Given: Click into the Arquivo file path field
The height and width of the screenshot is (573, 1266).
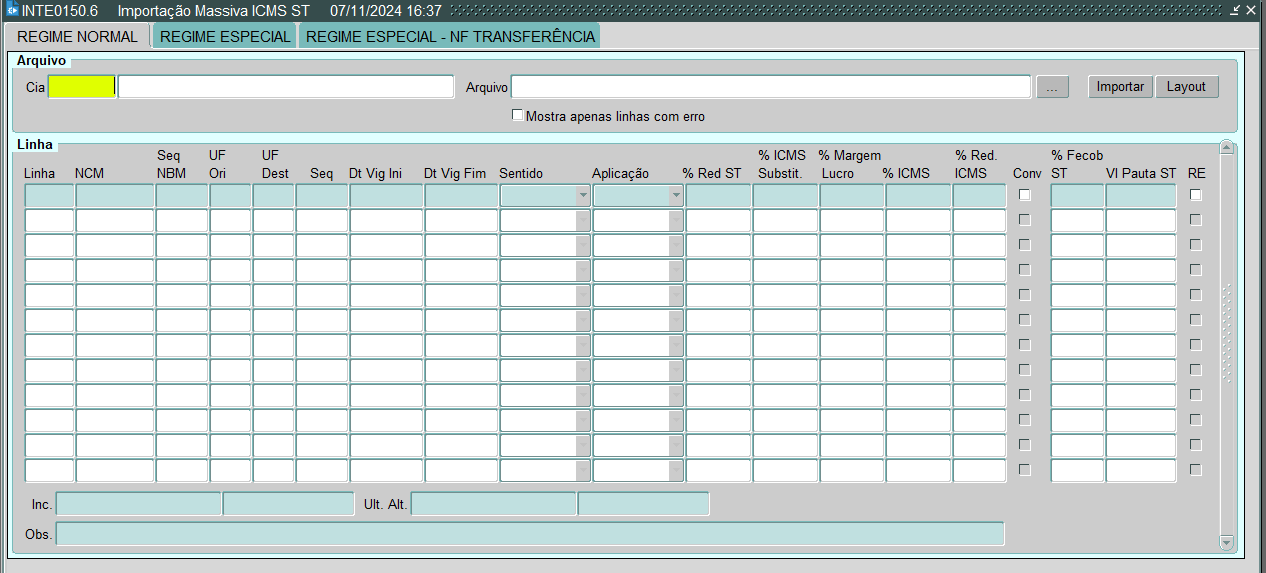Looking at the screenshot, I should coord(770,87).
